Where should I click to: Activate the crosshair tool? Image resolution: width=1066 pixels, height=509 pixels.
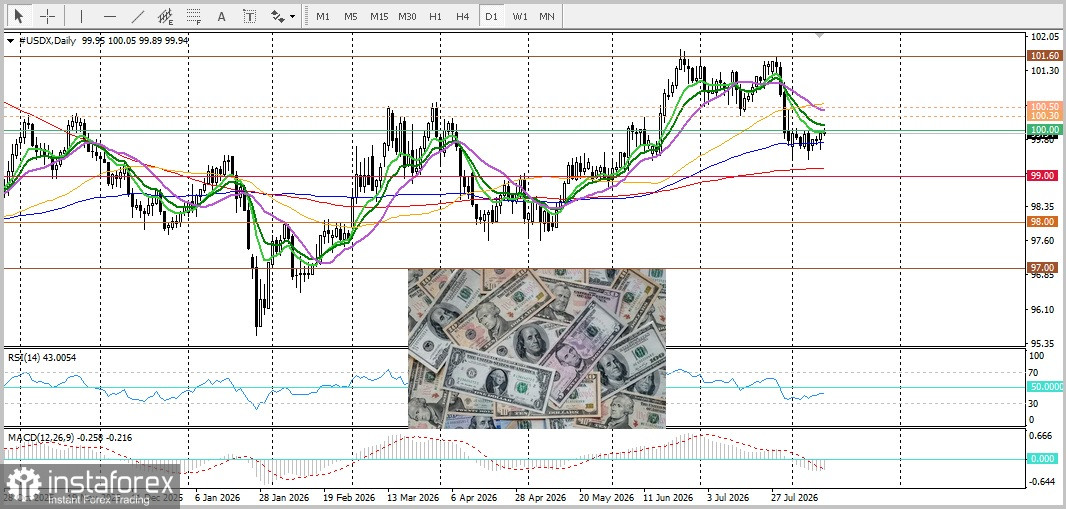pyautogui.click(x=48, y=16)
